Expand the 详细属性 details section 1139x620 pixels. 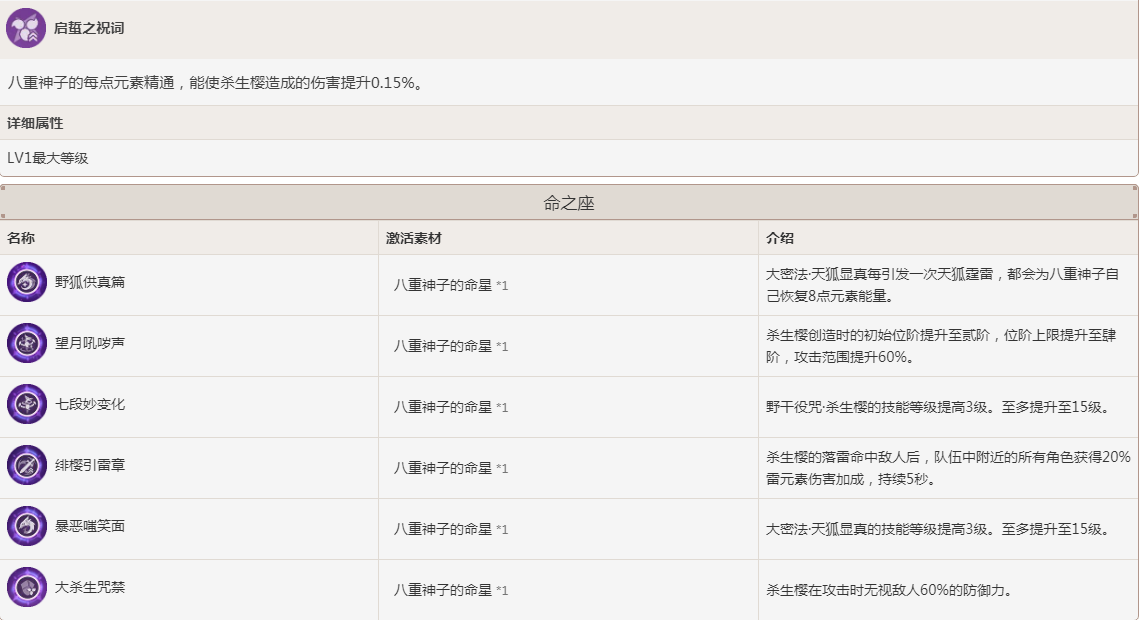point(36,123)
